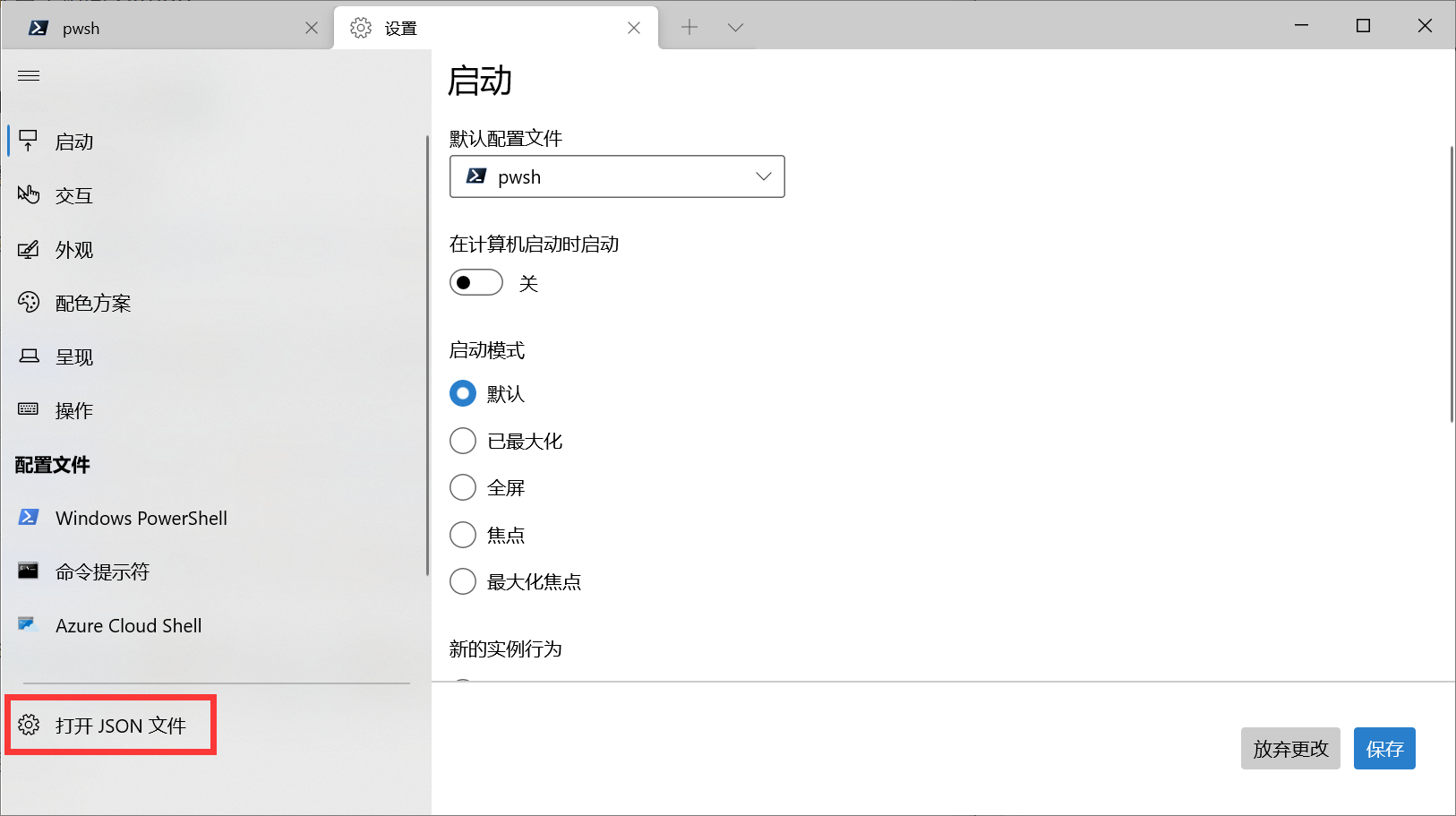Screen dimensions: 1456x816
Task: Open the 外观 settings page
Action: (x=215, y=249)
